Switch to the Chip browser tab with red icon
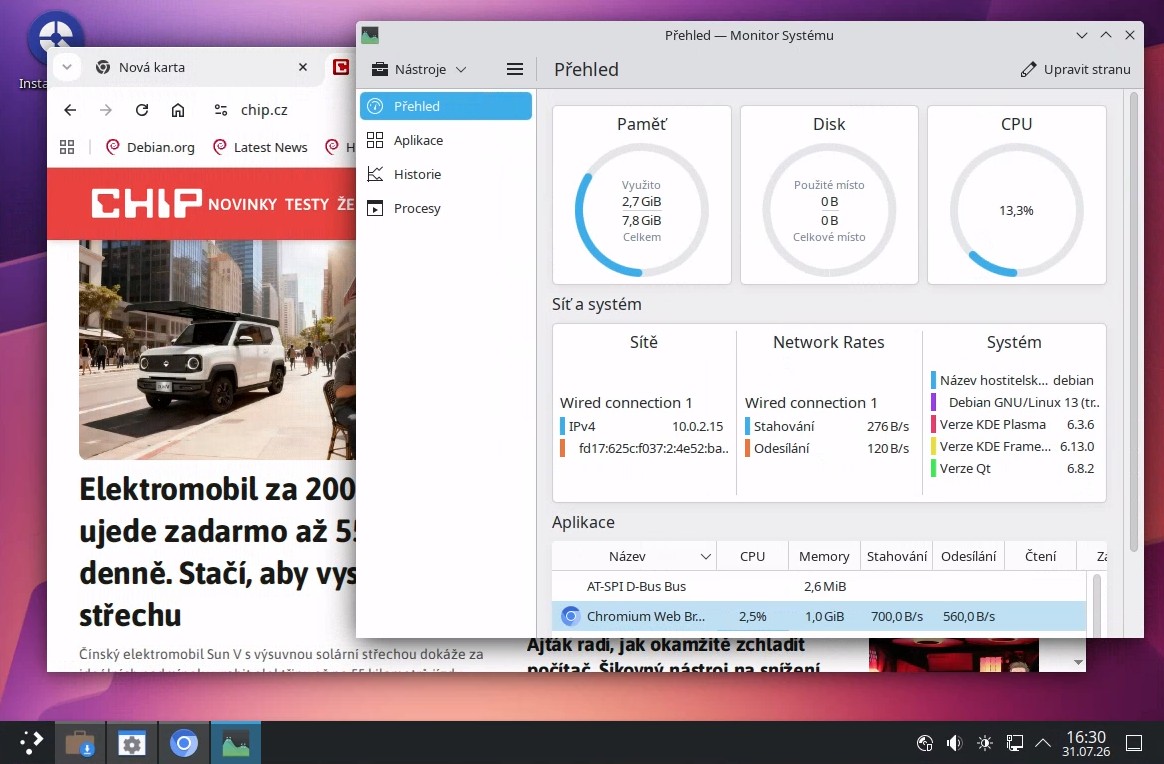1164x764 pixels. point(341,67)
